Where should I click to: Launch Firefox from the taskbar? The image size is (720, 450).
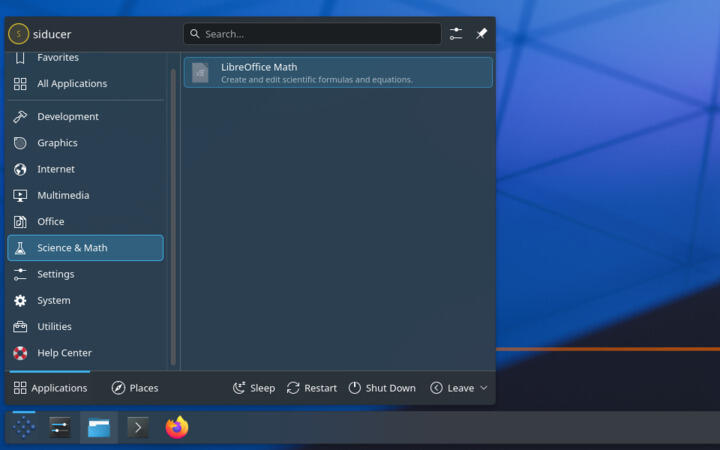[177, 428]
